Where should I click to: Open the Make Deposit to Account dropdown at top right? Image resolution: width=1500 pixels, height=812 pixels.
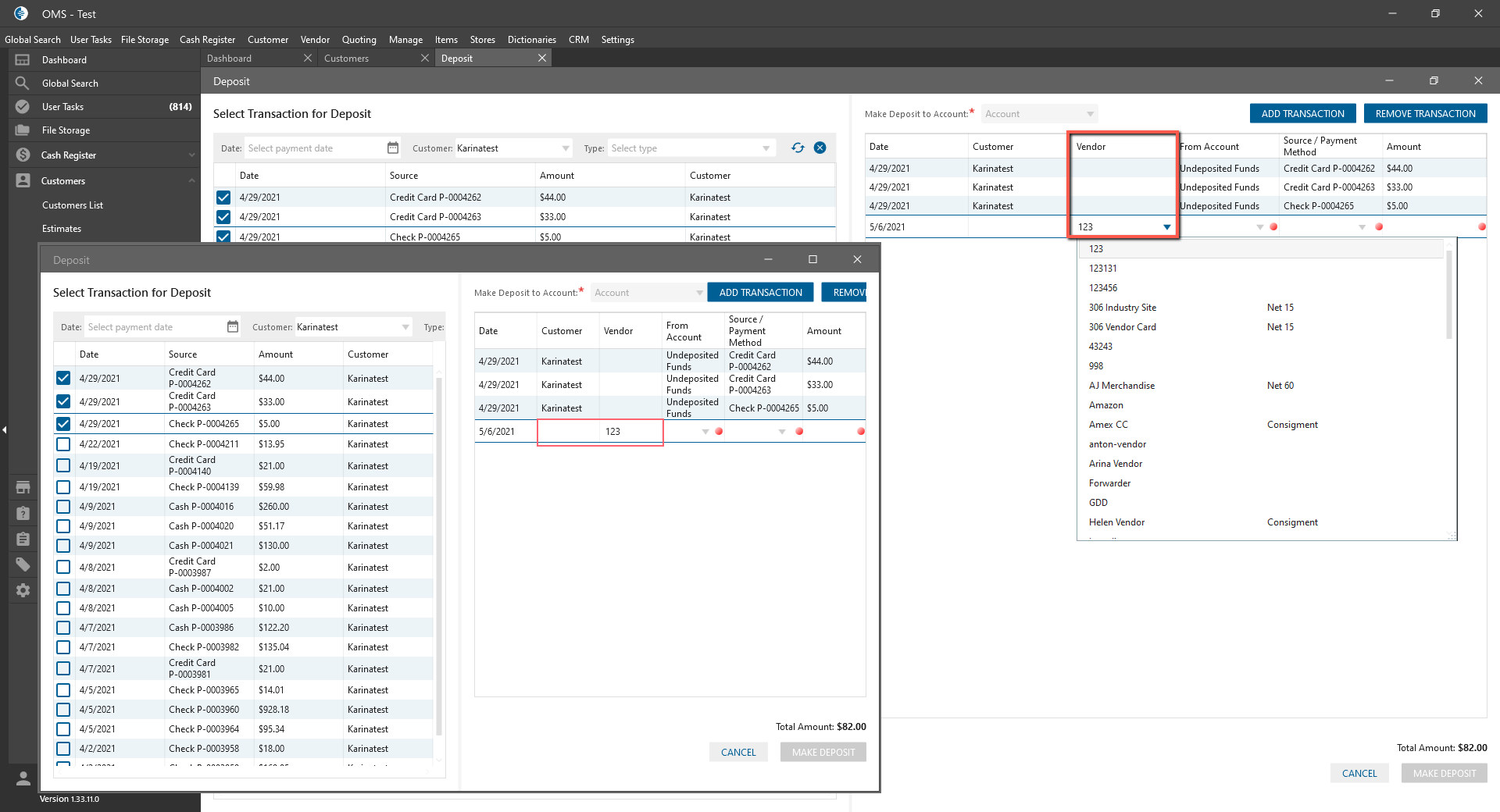point(1039,114)
